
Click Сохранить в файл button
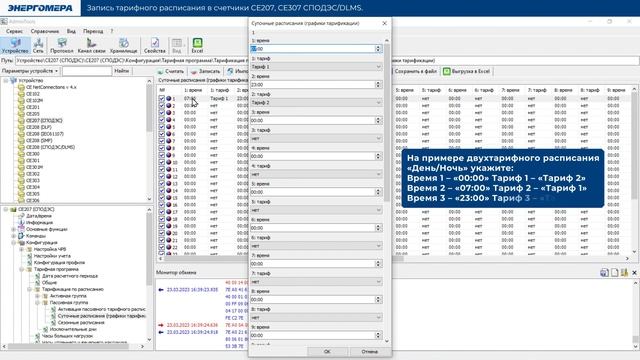coord(416,71)
